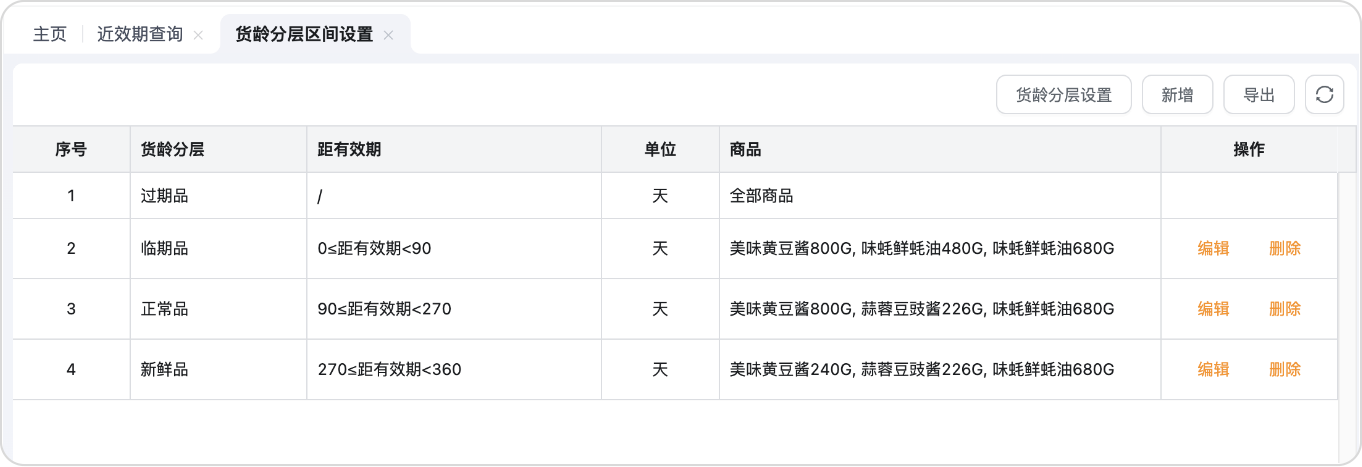Edit the 正常品 row
The width and height of the screenshot is (1362, 467).
1213,309
